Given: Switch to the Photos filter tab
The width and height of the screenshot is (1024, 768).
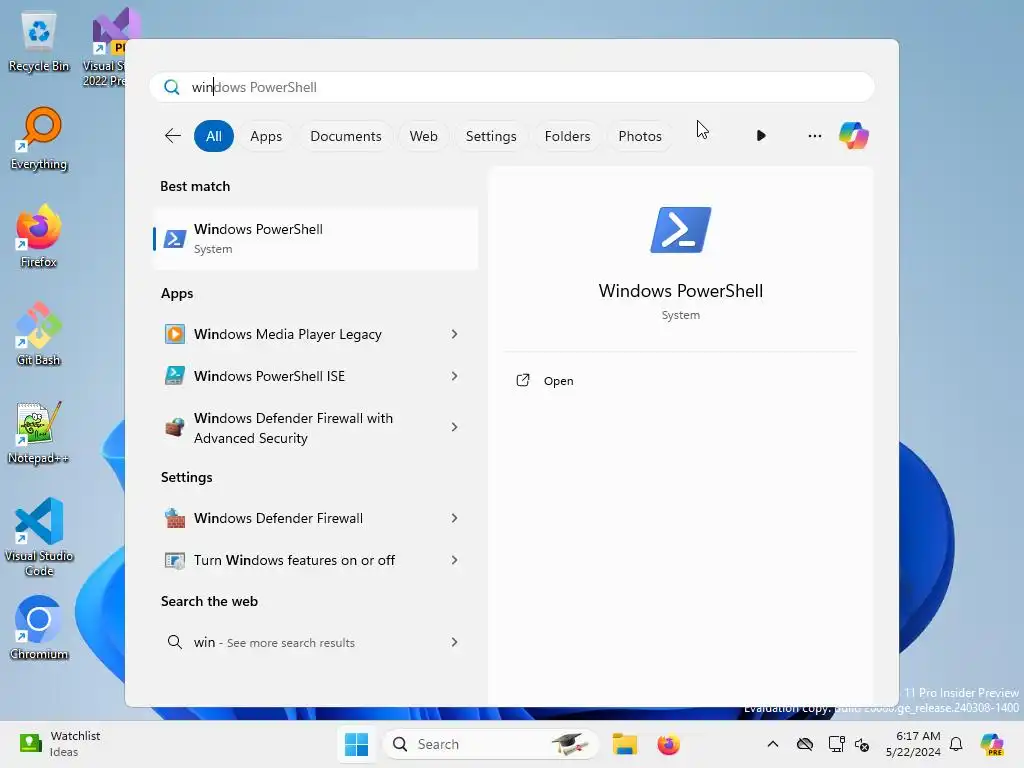Looking at the screenshot, I should point(640,136).
